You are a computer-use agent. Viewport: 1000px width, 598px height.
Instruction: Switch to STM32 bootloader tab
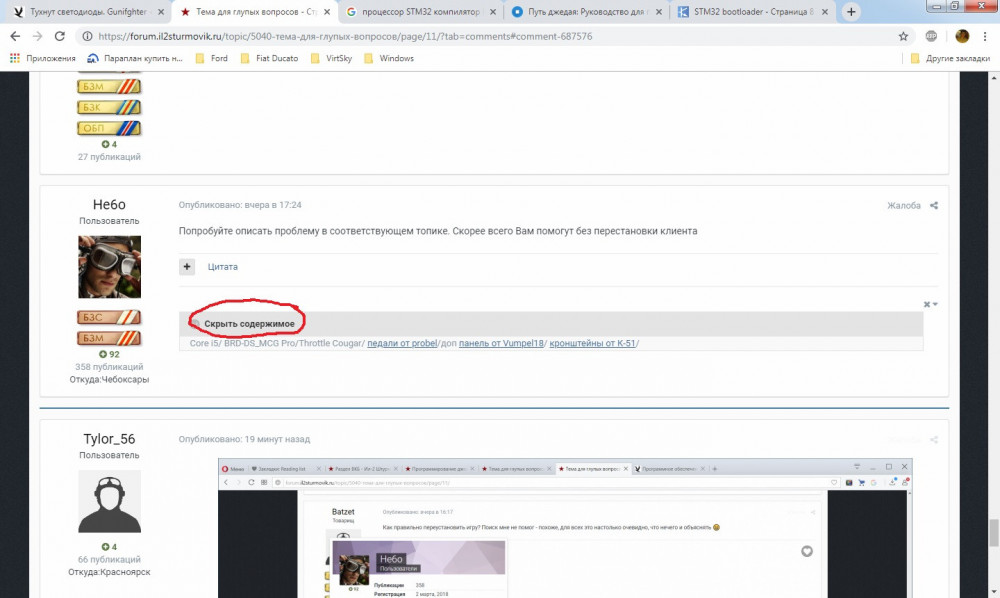(x=753, y=12)
